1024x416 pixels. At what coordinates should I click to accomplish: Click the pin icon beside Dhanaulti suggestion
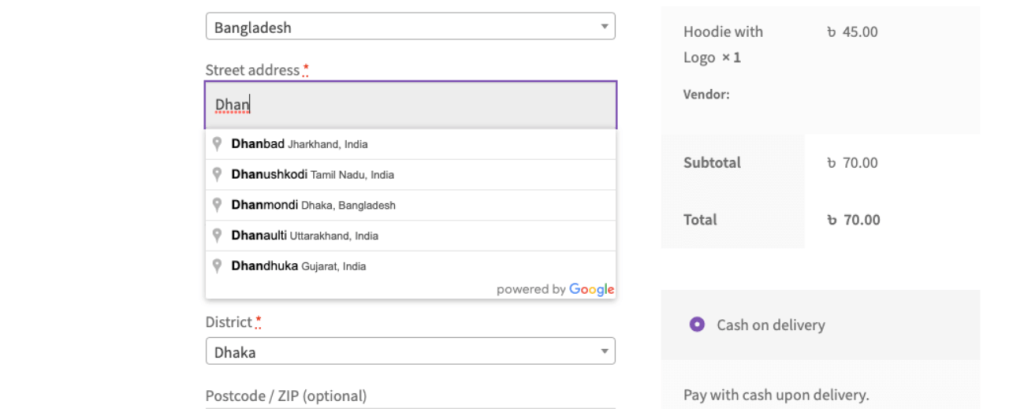tap(217, 235)
